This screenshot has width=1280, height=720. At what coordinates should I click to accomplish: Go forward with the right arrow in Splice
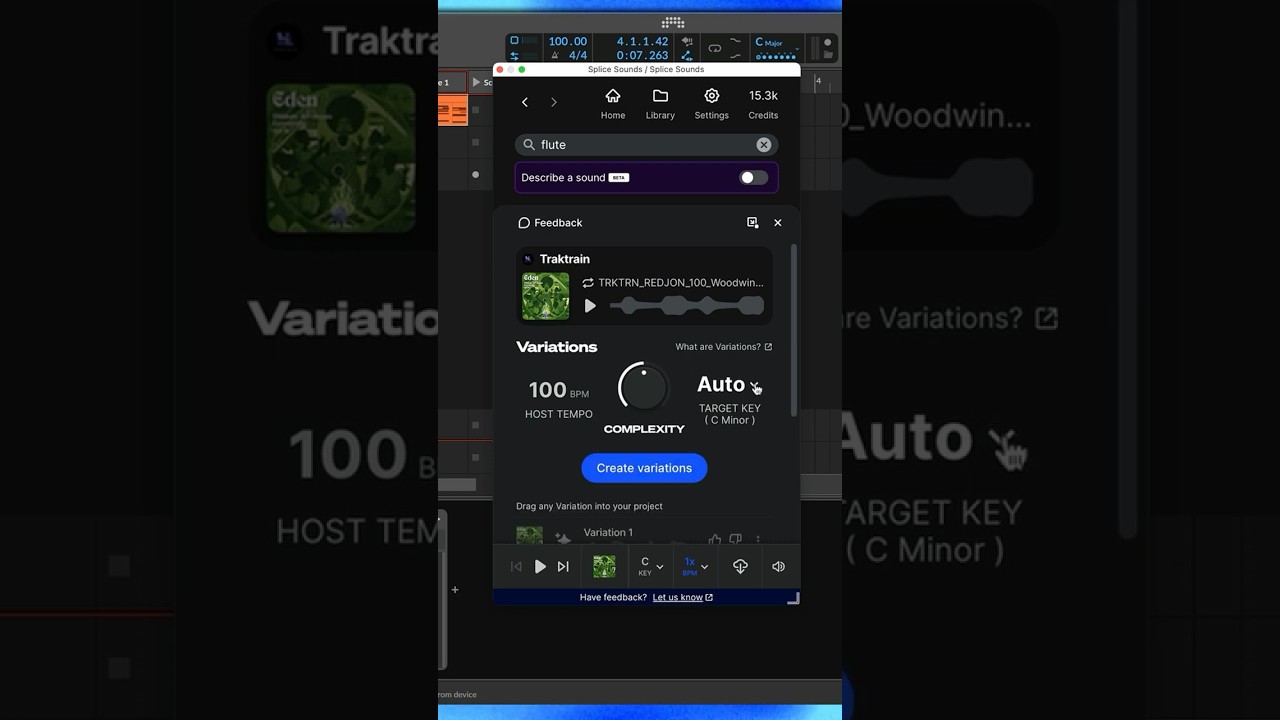[x=554, y=102]
